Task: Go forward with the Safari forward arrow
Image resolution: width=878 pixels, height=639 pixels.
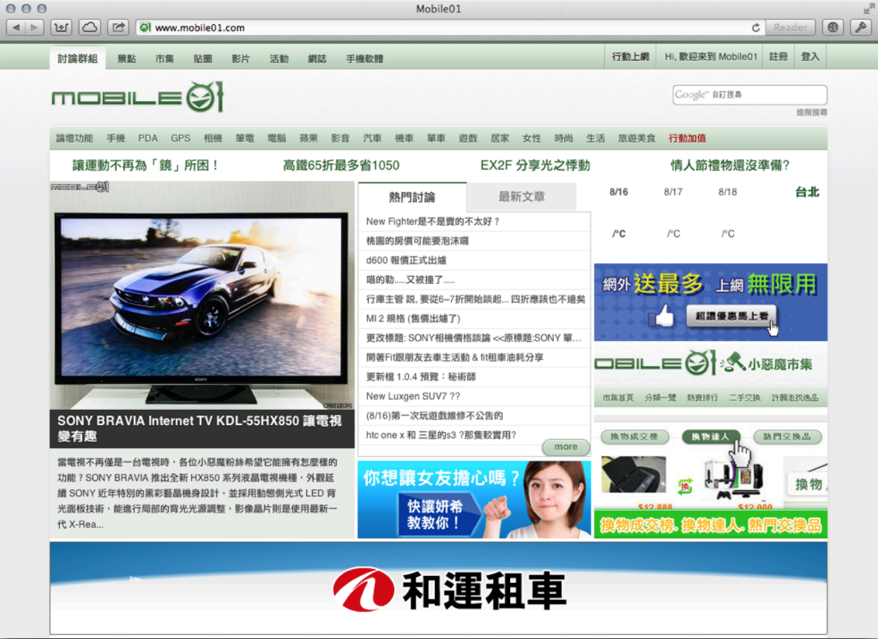Action: 35,27
